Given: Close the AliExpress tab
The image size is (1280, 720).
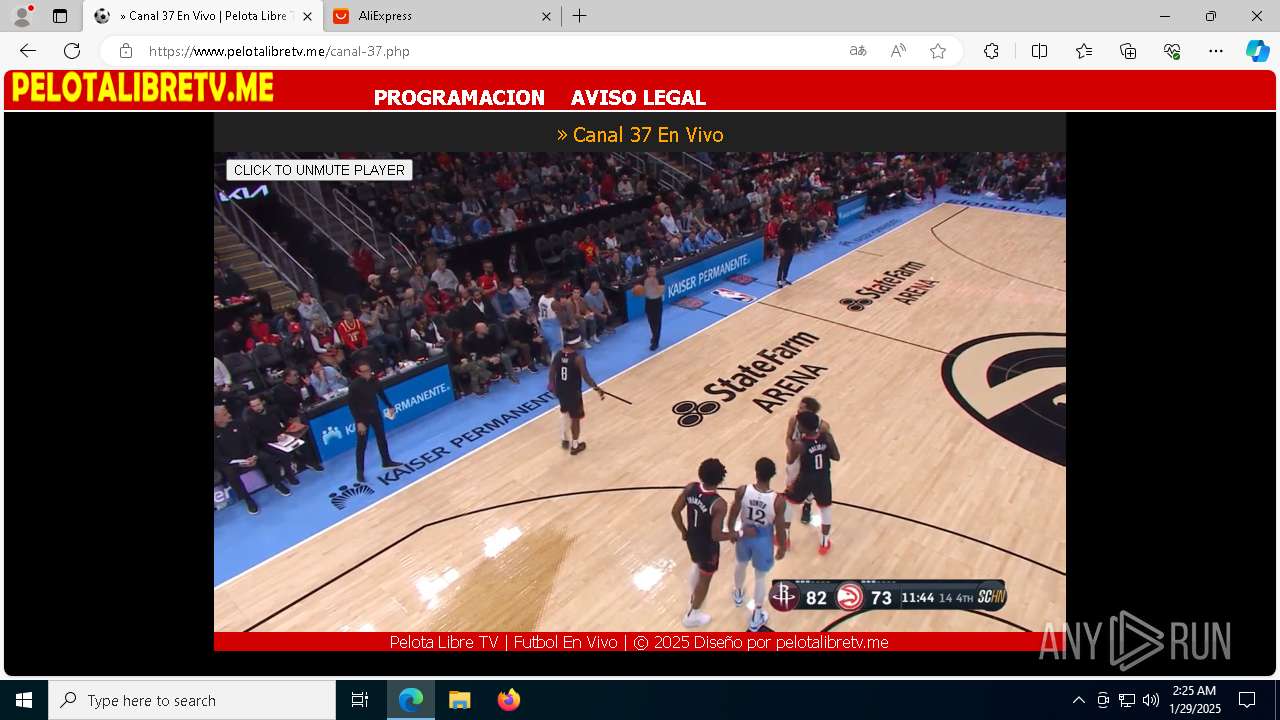Looking at the screenshot, I should point(546,16).
